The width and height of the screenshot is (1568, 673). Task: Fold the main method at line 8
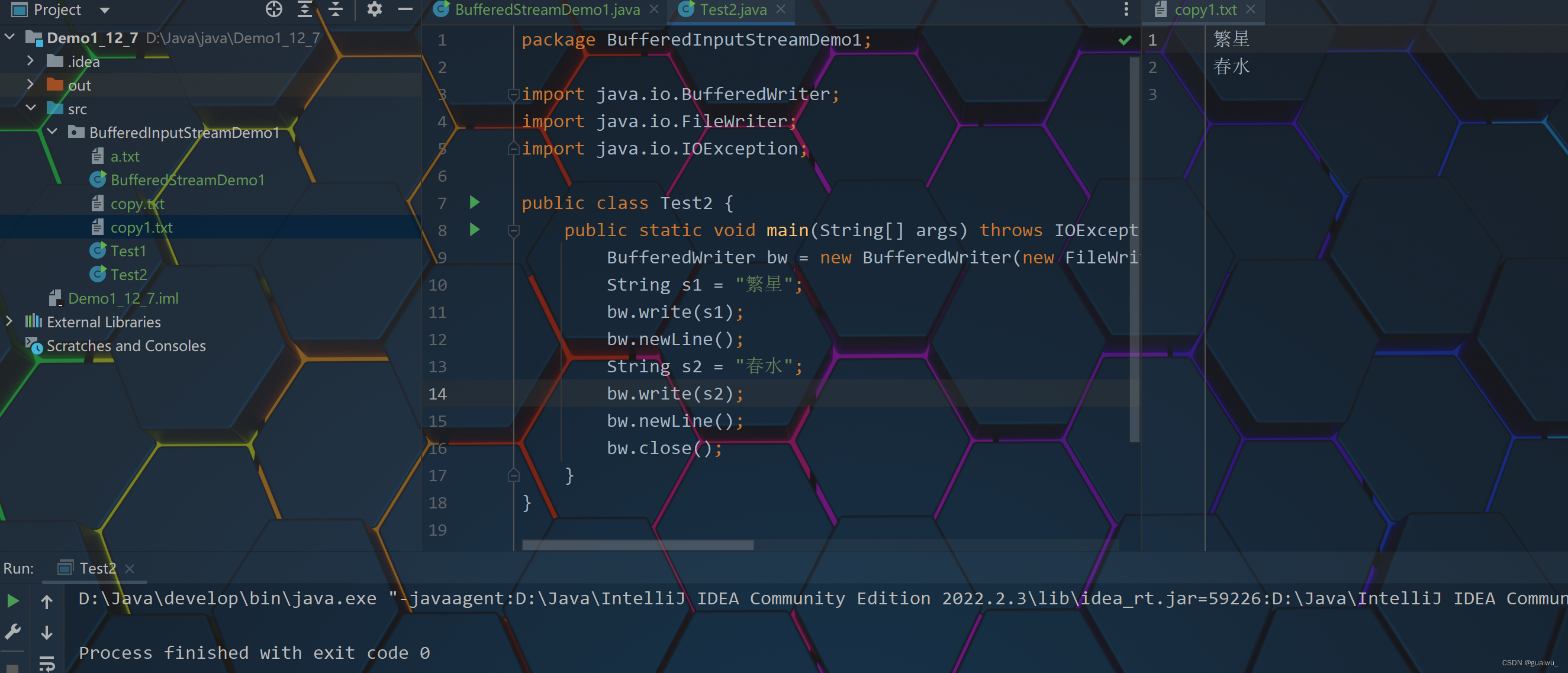(514, 230)
